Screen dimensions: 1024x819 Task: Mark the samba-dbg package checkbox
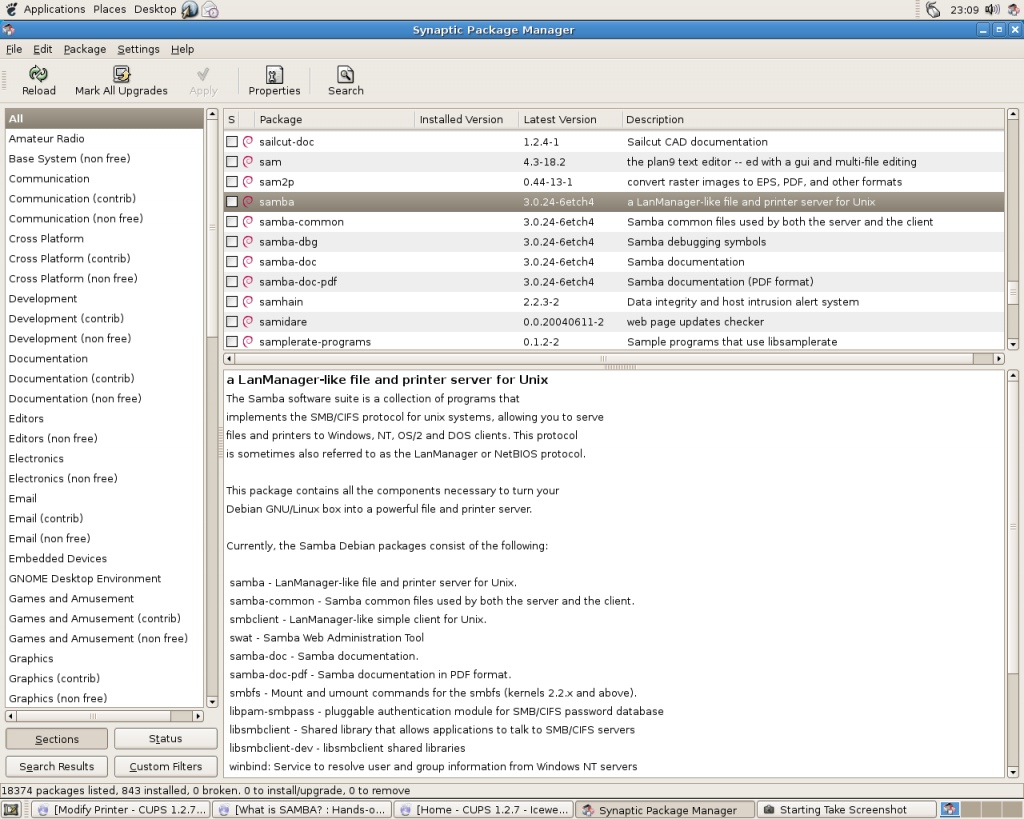pyautogui.click(x=232, y=242)
